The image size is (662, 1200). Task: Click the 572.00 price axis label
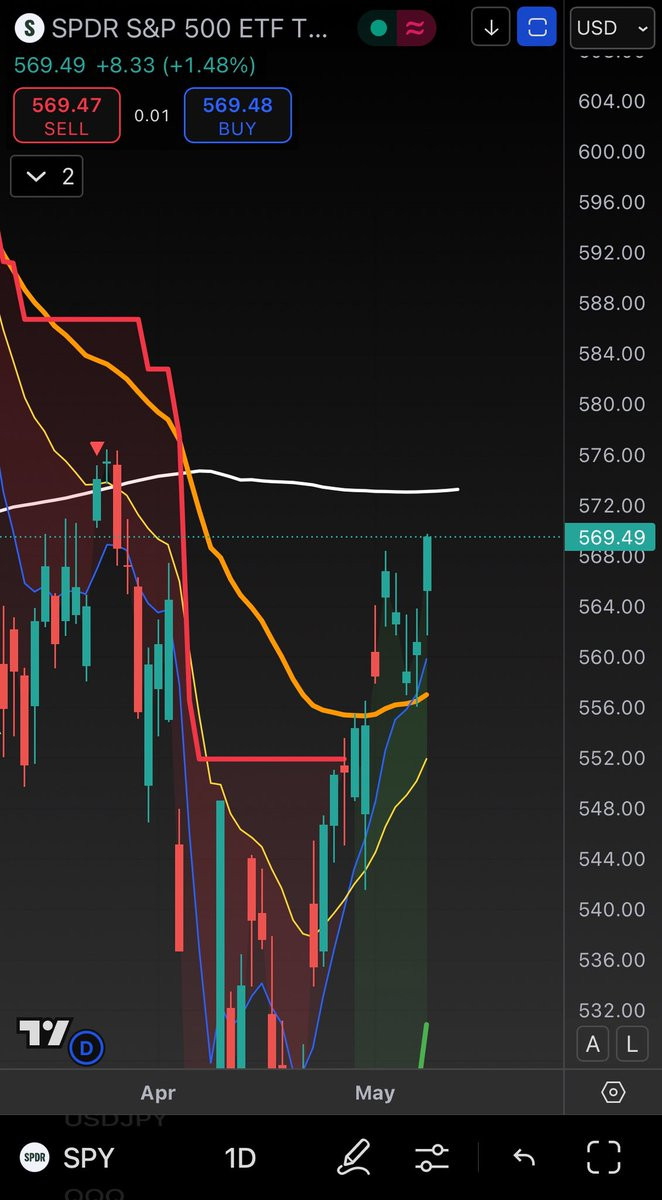tap(612, 505)
